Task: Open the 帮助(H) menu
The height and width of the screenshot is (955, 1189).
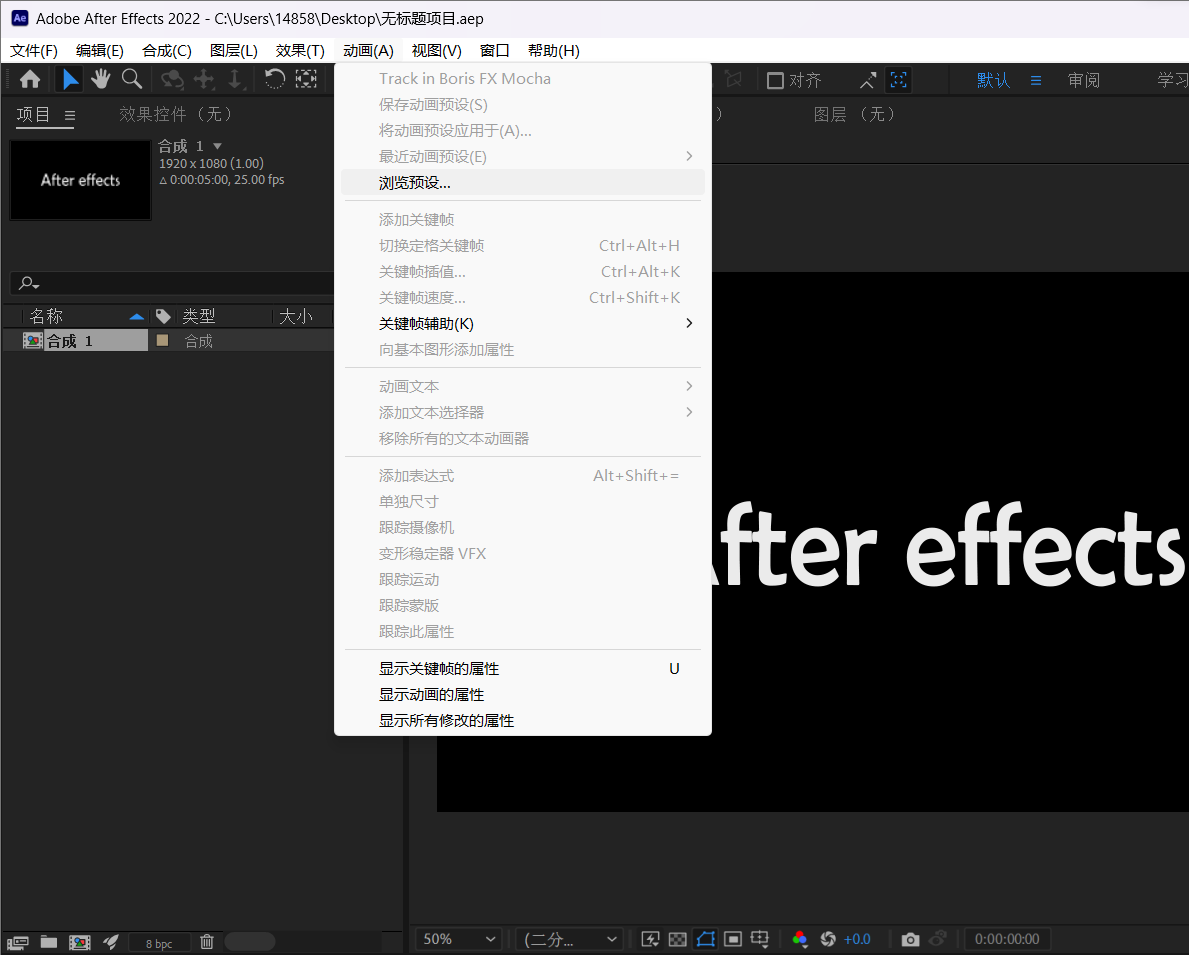Action: 554,51
